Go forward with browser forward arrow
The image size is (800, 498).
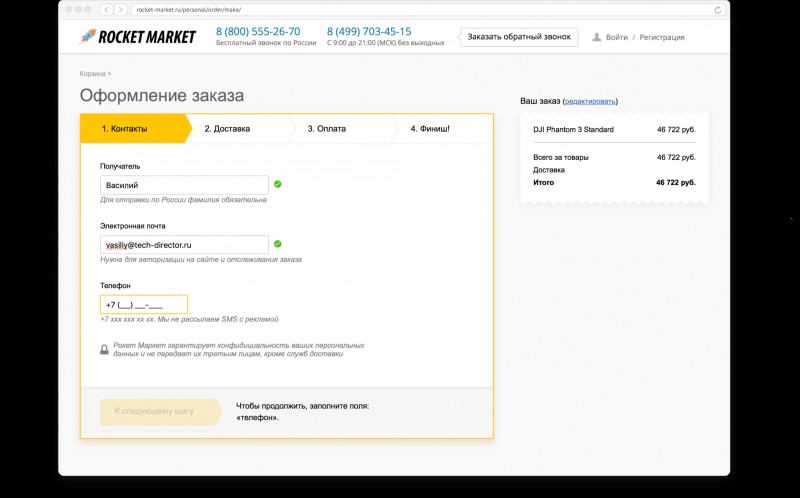(120, 9)
